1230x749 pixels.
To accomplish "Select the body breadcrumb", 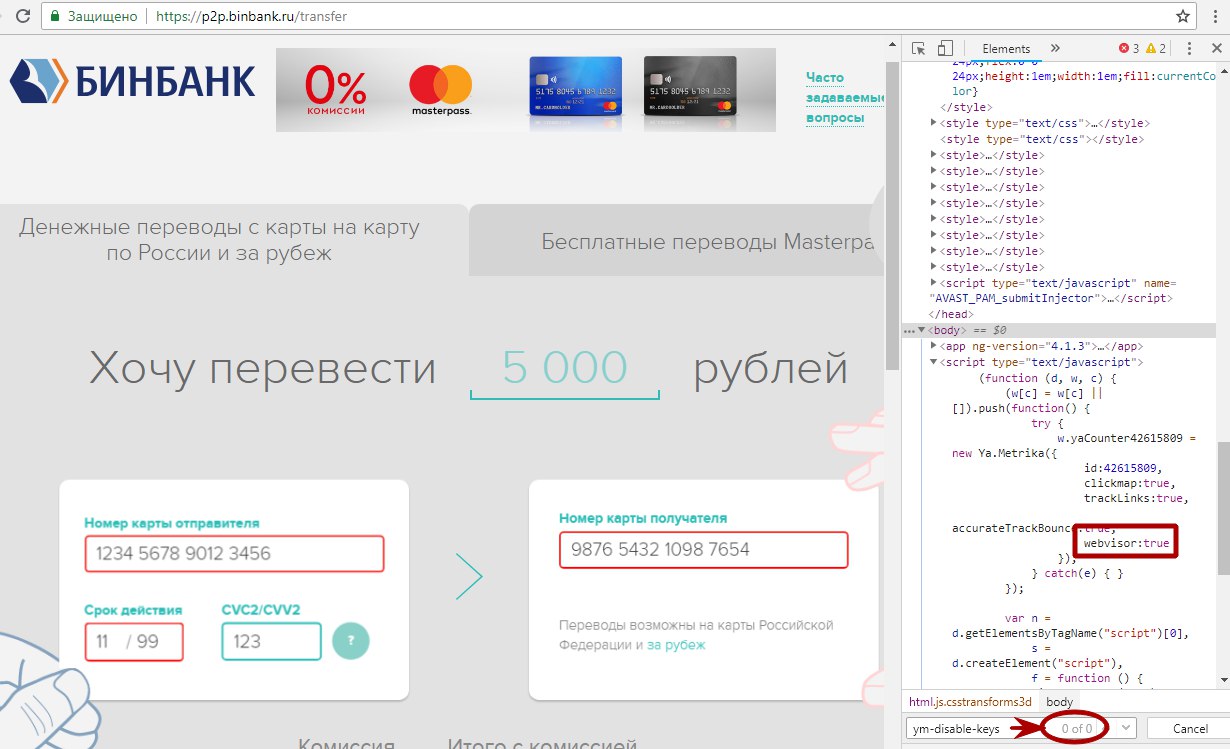I will [1060, 702].
